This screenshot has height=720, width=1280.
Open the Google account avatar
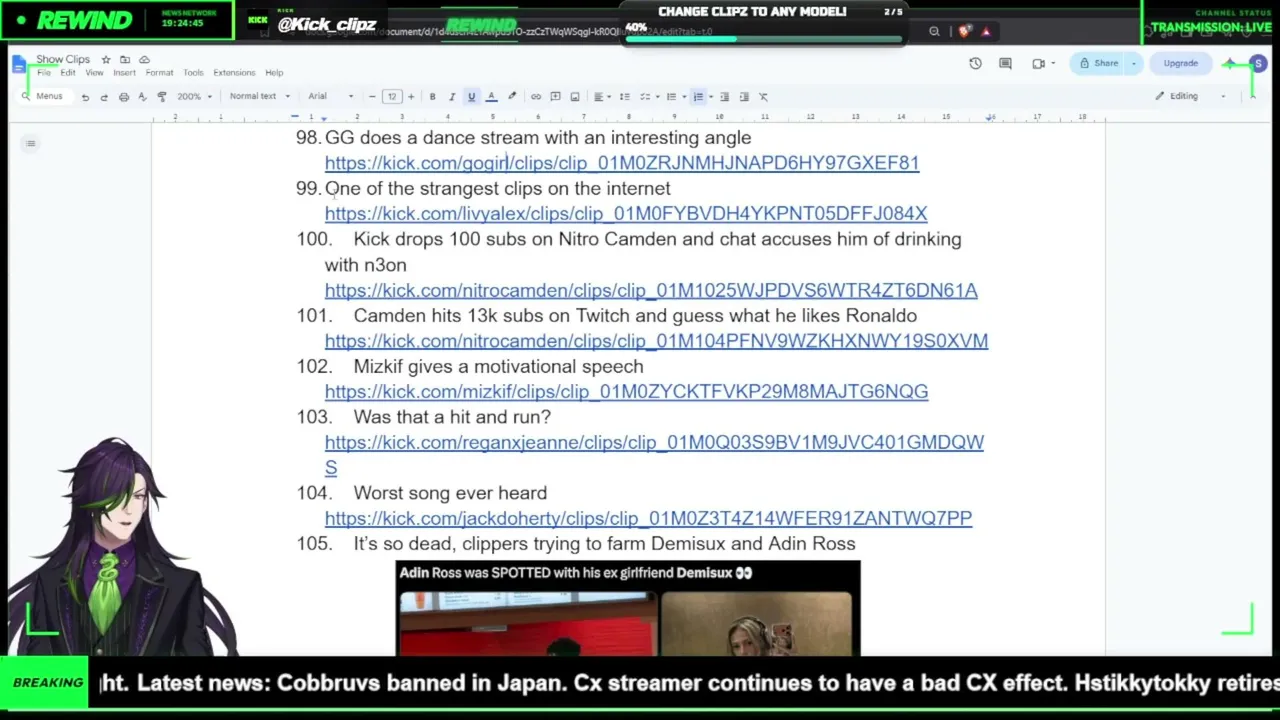pos(1258,64)
